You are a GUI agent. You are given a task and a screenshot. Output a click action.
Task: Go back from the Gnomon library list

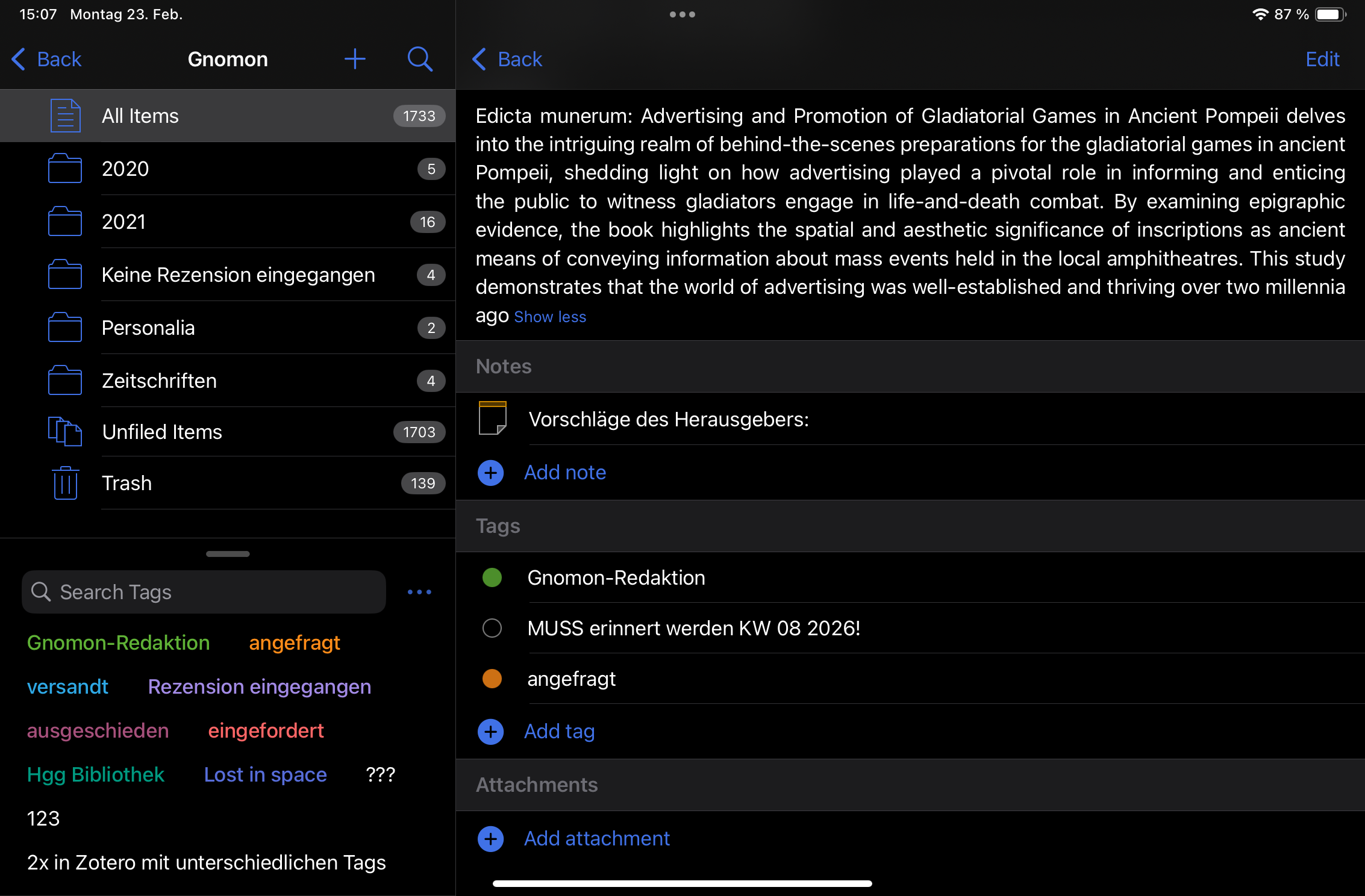coord(47,59)
